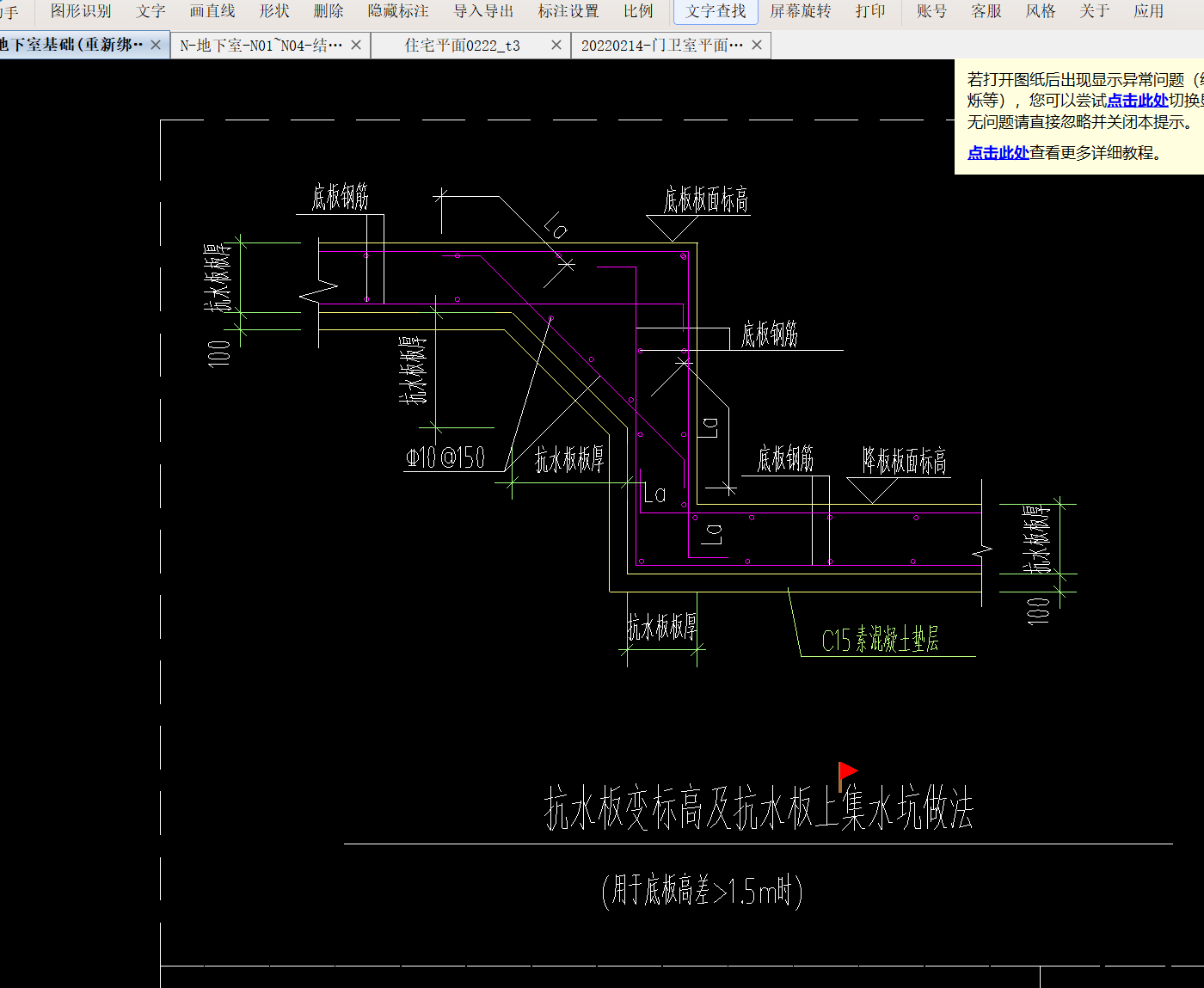
Task: Close the 住宅平面0222_t3 tab
Action: click(x=556, y=45)
